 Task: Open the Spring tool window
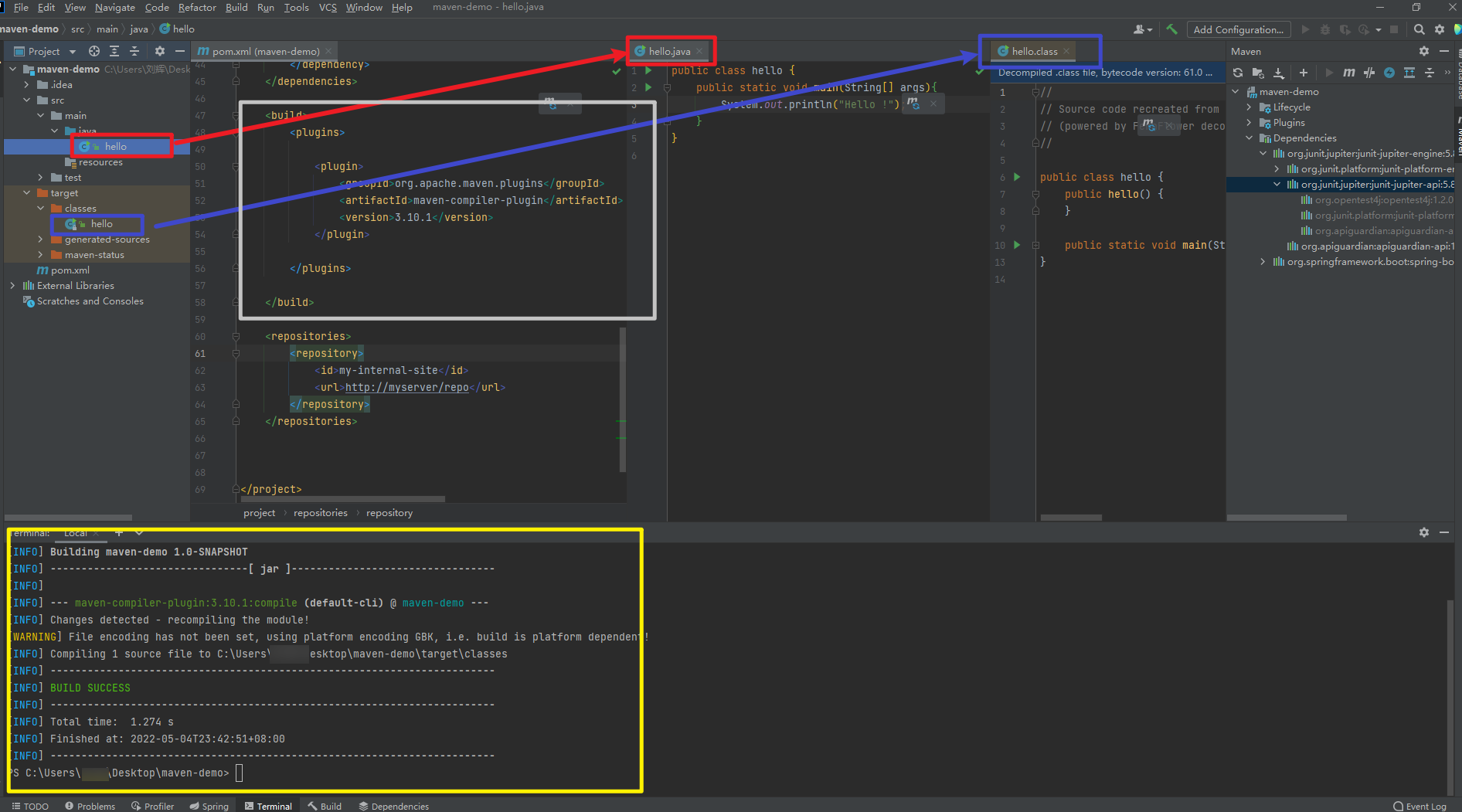coord(209,806)
